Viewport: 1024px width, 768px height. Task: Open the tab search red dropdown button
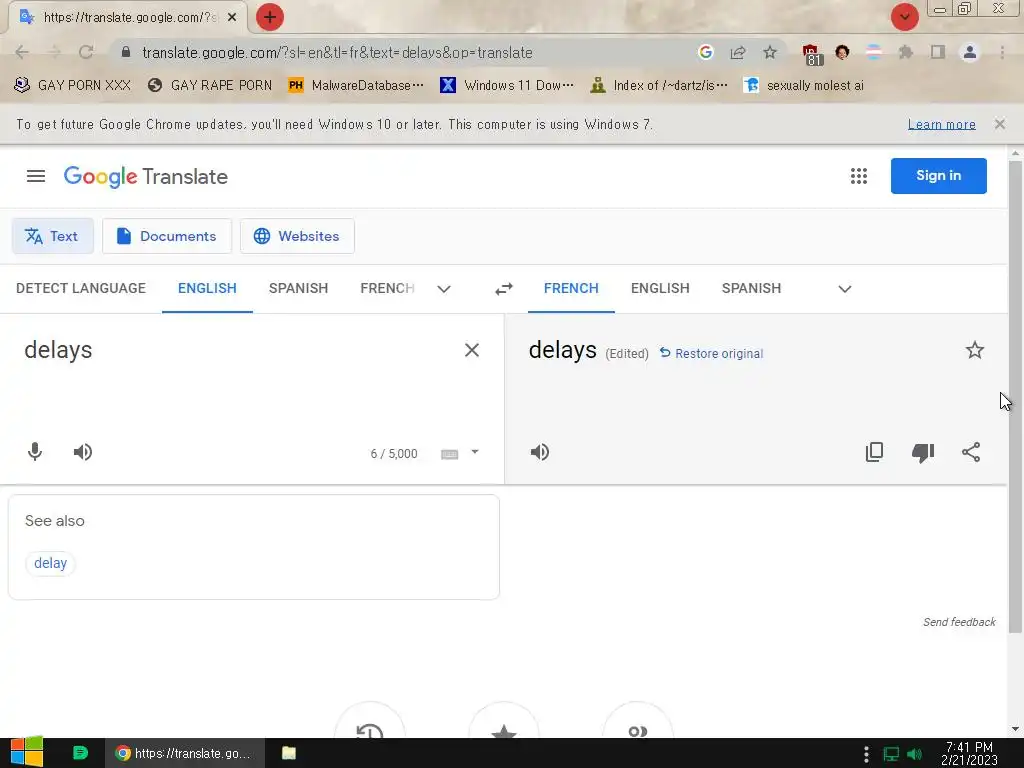coord(904,17)
